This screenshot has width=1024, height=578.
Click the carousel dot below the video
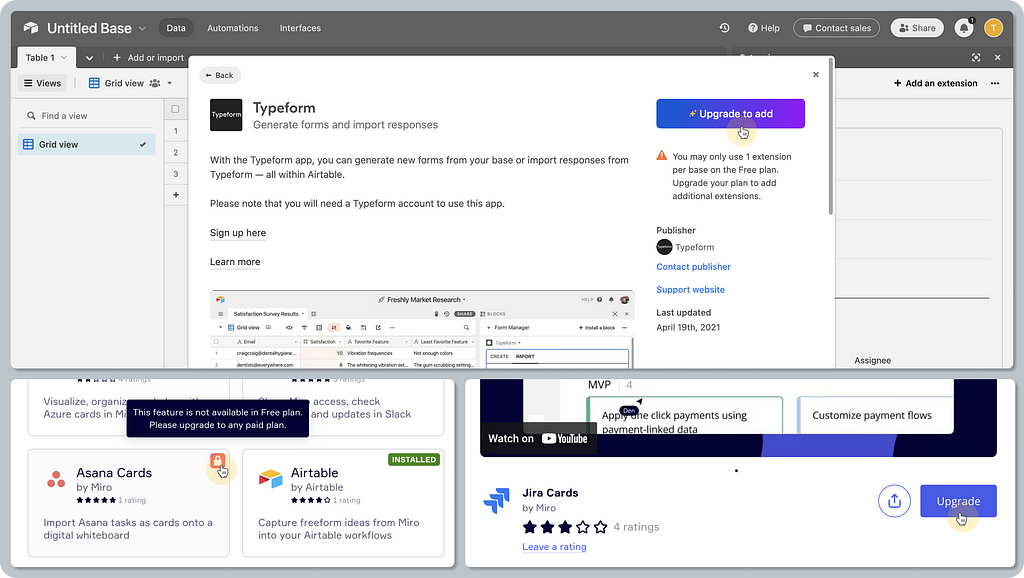pos(736,470)
